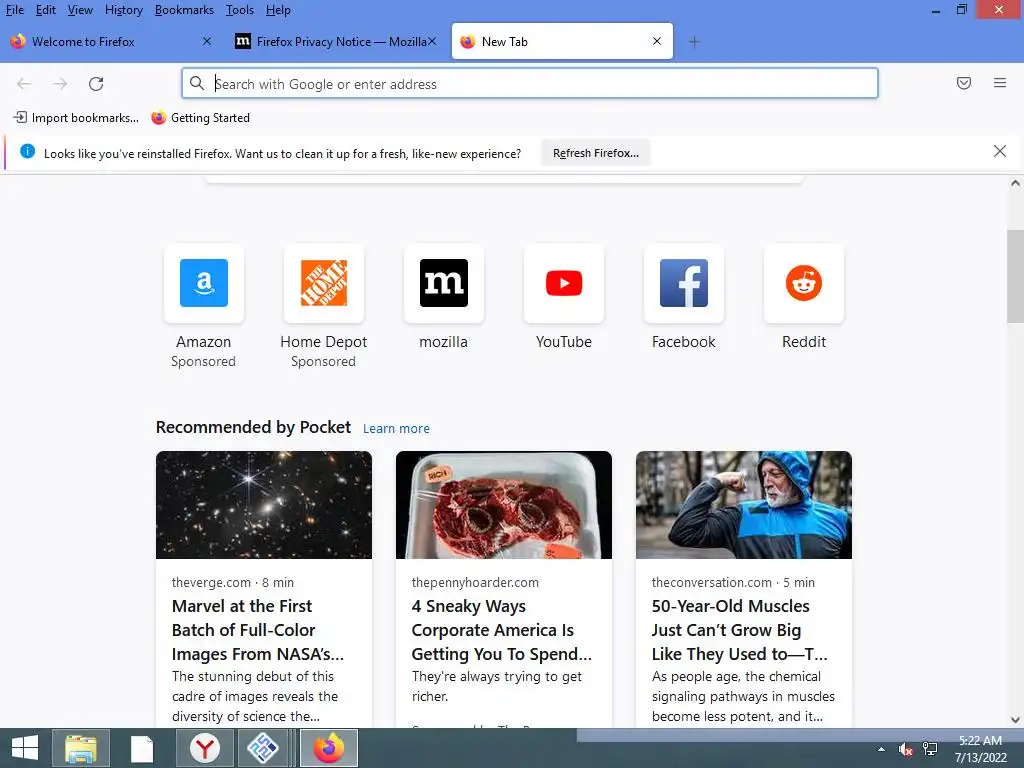Open the Home Depot shortcut tile
The image size is (1024, 768).
(x=324, y=283)
